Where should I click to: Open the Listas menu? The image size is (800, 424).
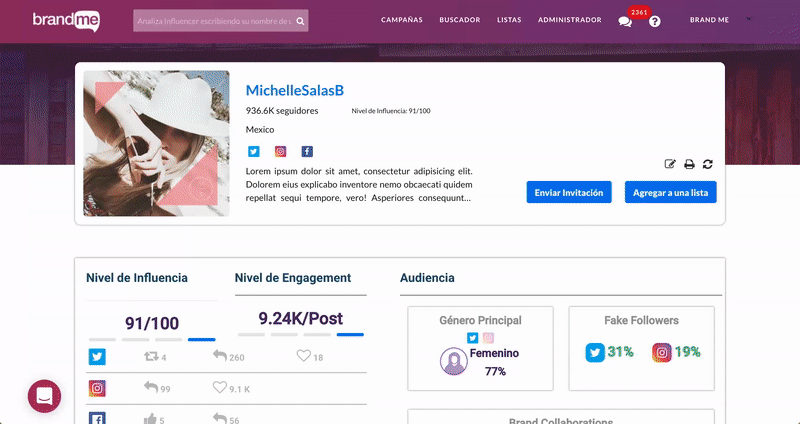509,20
